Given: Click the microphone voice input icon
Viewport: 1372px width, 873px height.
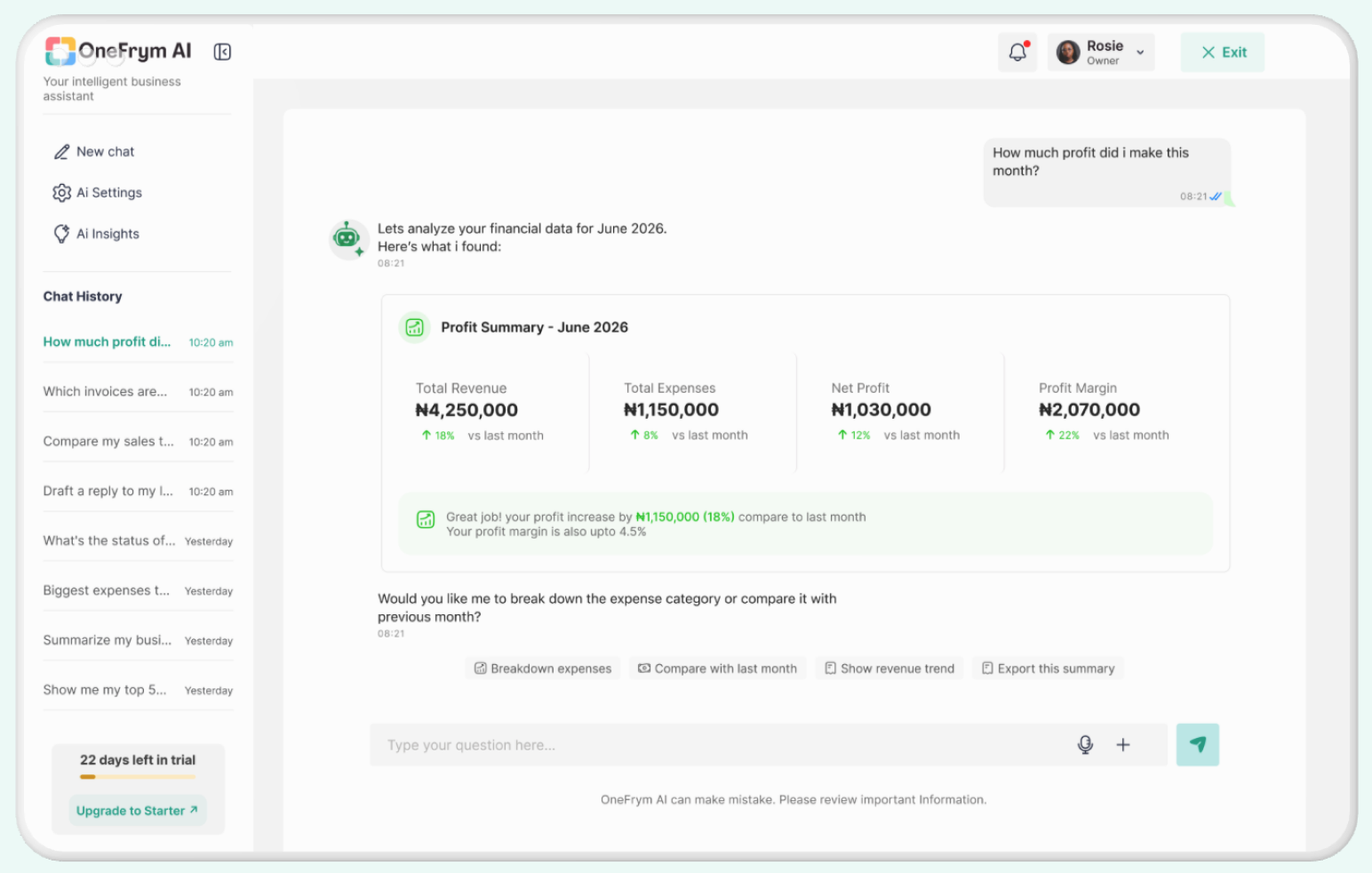Looking at the screenshot, I should tap(1085, 745).
